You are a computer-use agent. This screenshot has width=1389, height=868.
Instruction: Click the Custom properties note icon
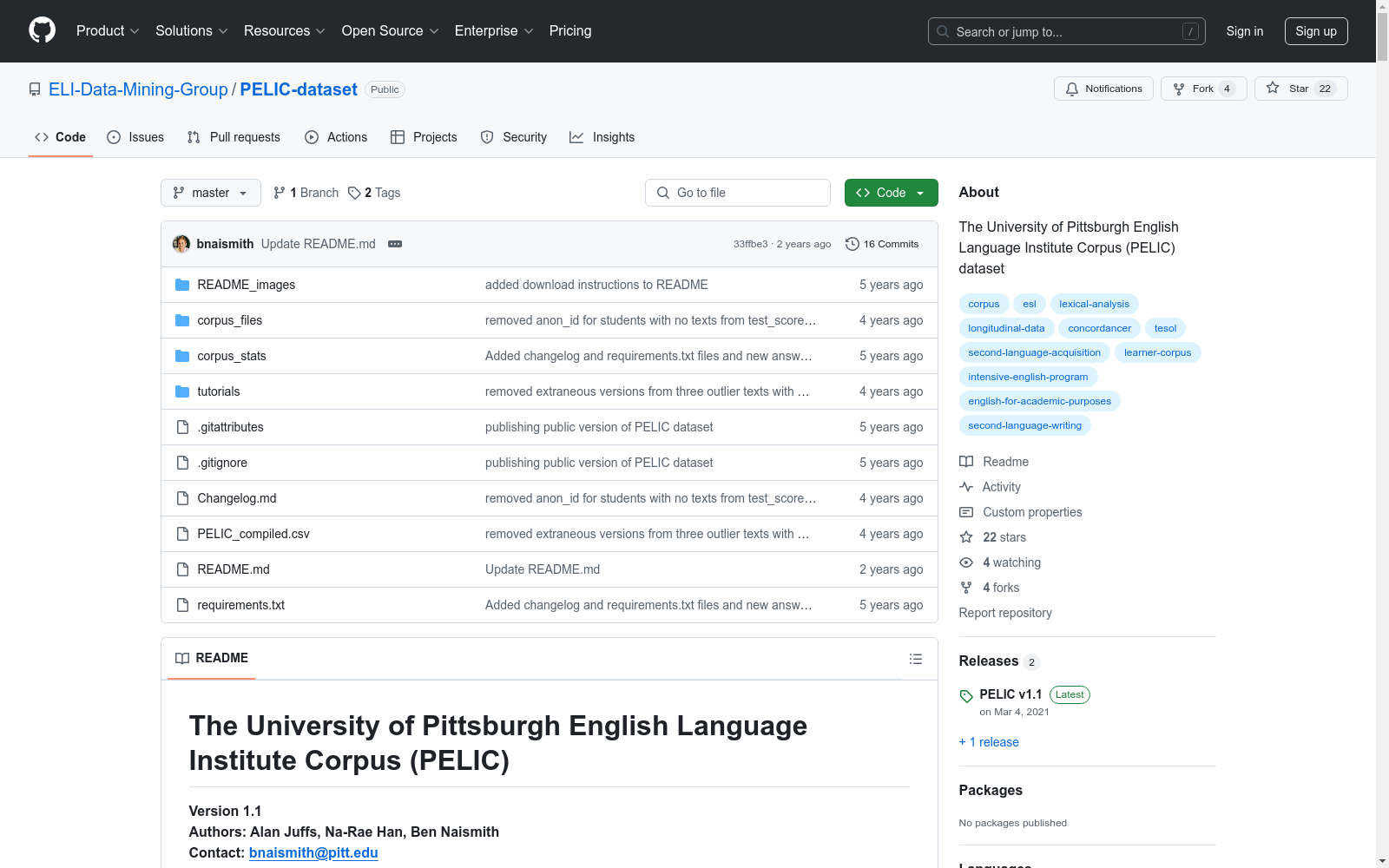coord(966,512)
